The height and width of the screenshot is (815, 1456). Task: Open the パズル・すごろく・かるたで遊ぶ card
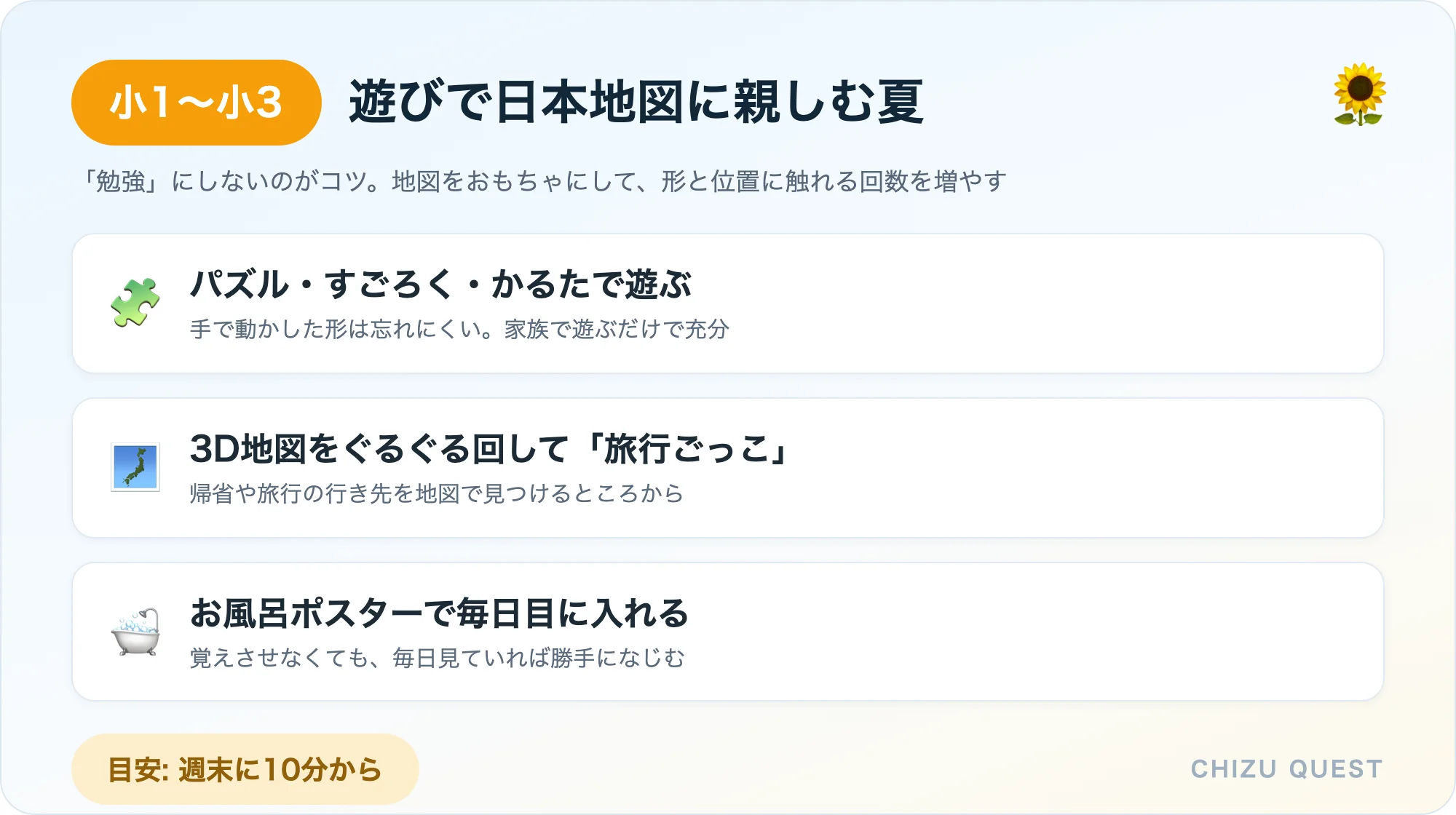[x=728, y=303]
